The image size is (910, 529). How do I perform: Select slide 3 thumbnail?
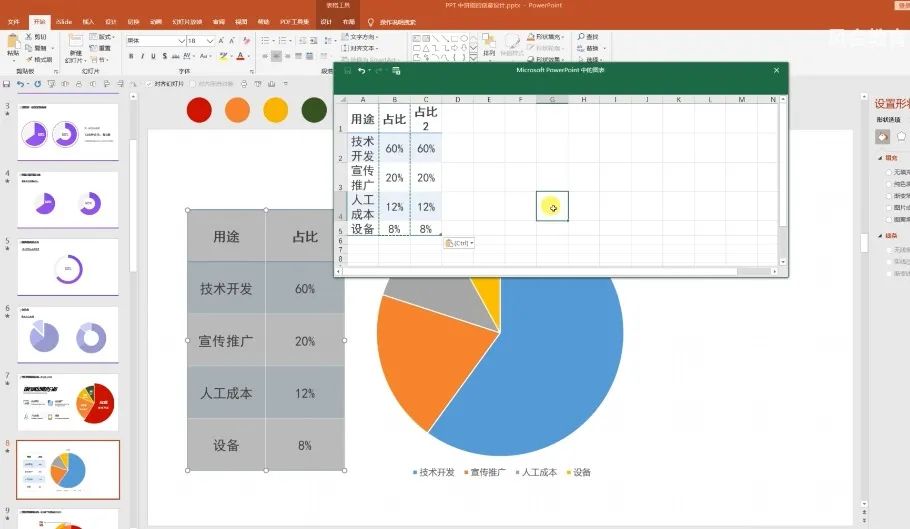(x=68, y=132)
